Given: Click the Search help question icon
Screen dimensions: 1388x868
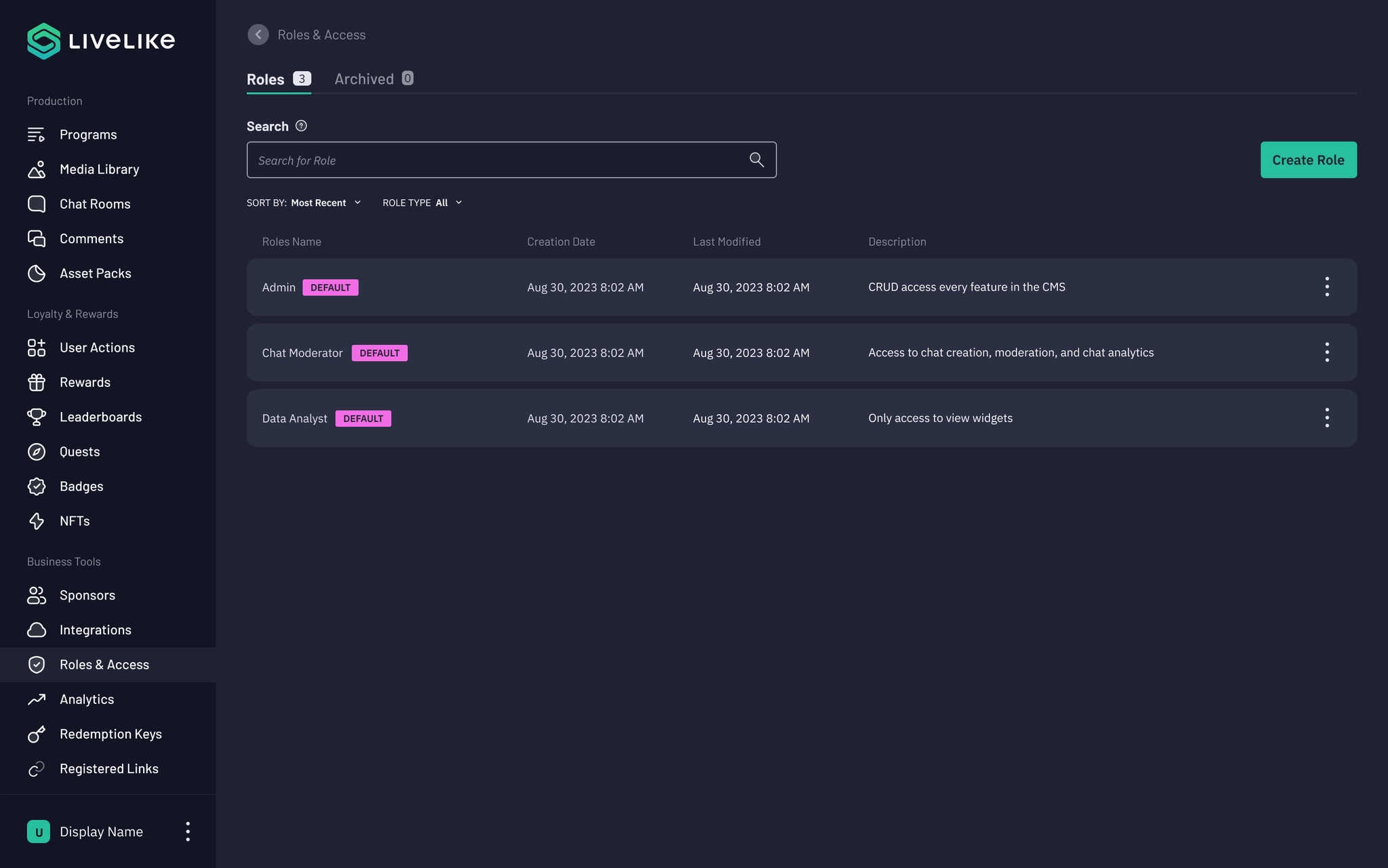Looking at the screenshot, I should point(302,126).
